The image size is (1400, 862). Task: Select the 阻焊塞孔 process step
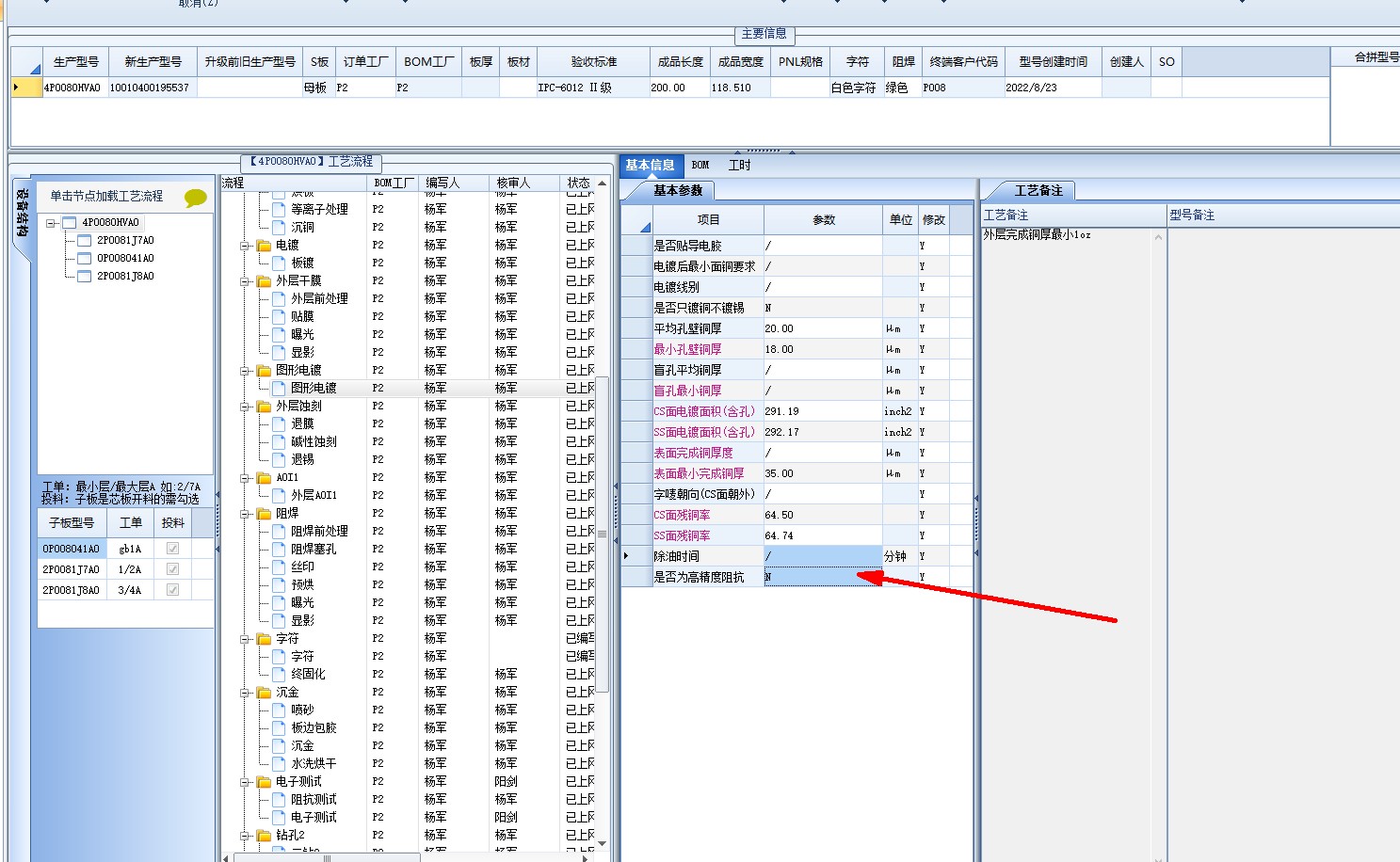(314, 549)
